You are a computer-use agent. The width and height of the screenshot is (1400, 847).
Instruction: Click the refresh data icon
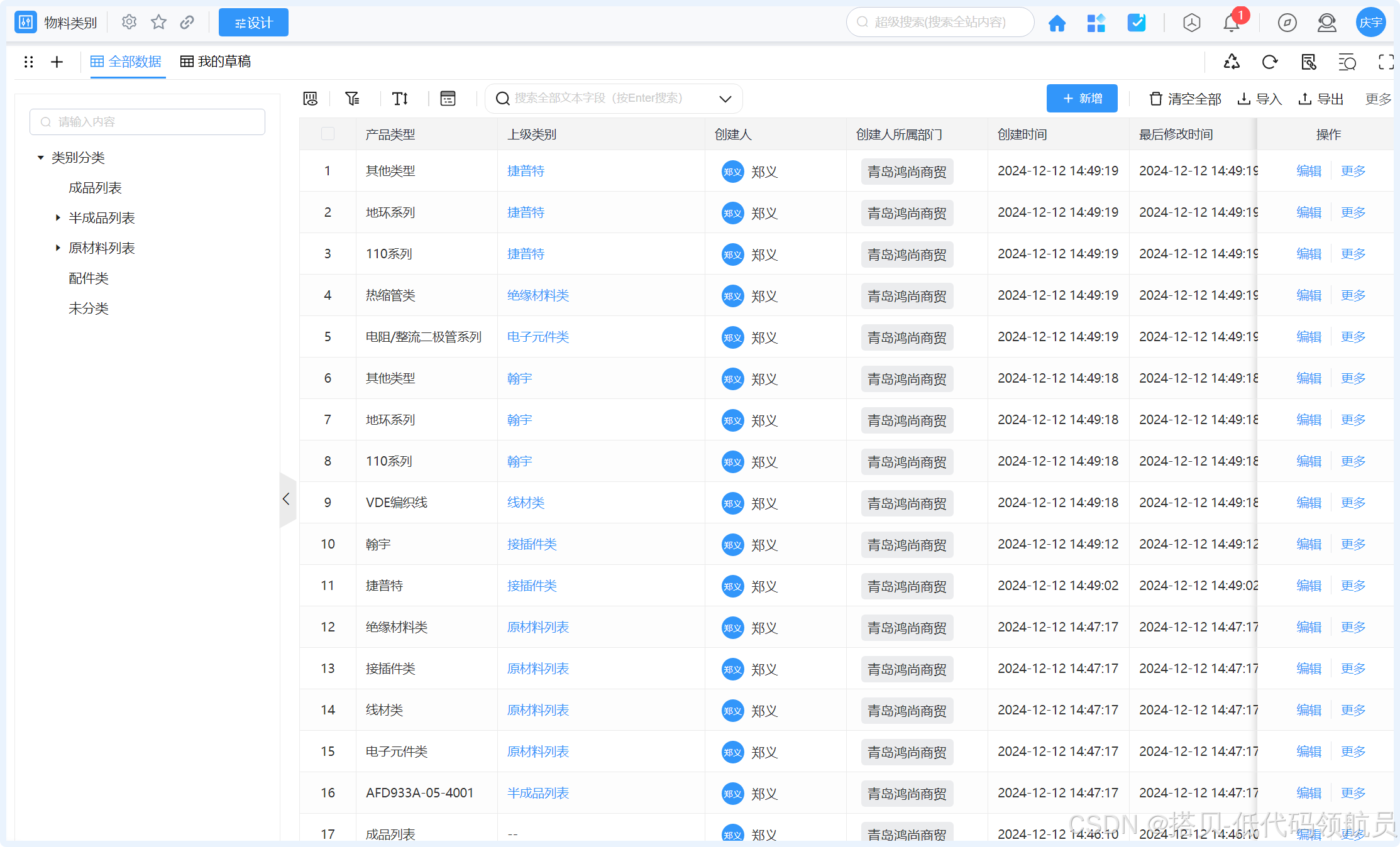1269,62
